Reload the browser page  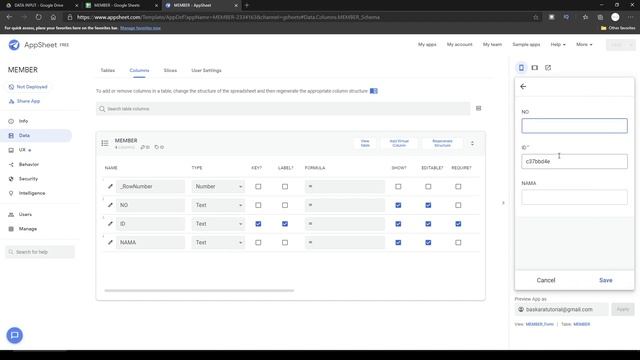coord(38,17)
